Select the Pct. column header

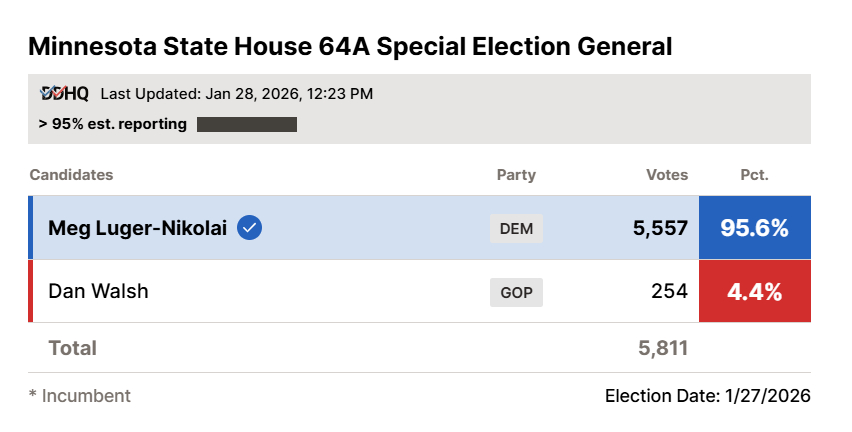[x=754, y=175]
